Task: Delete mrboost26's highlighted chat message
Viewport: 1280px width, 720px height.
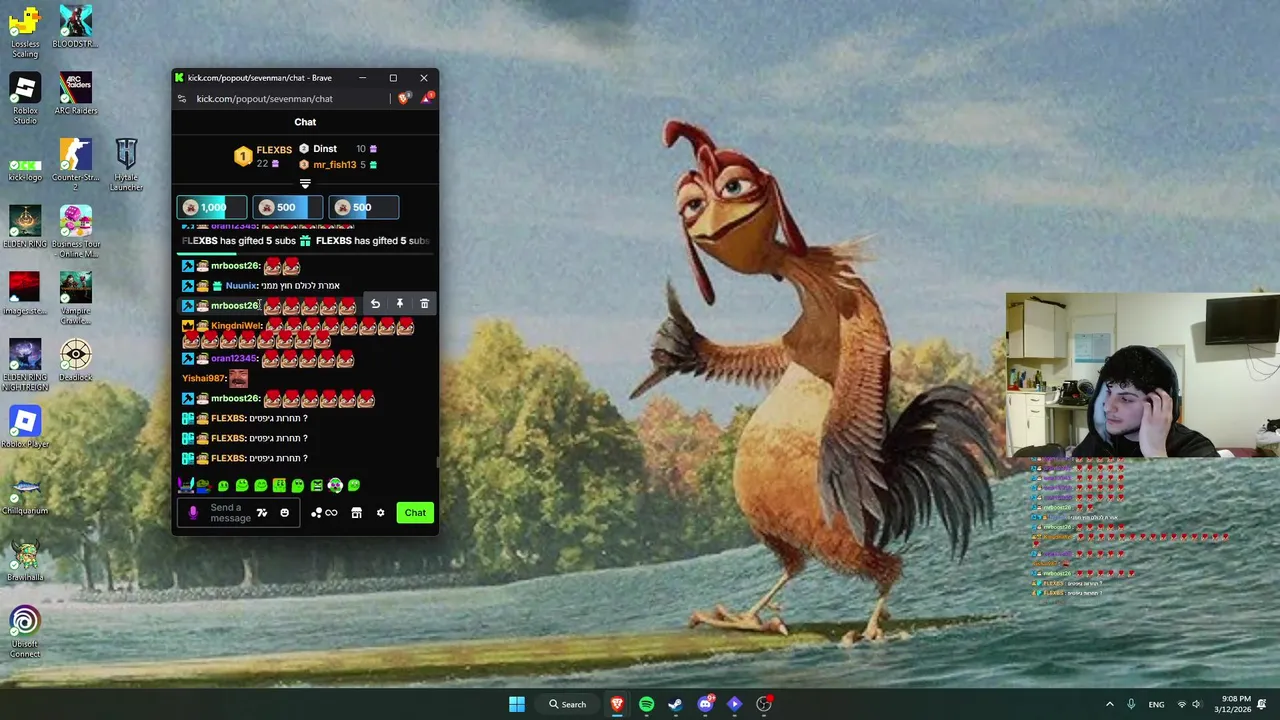Action: 424,304
